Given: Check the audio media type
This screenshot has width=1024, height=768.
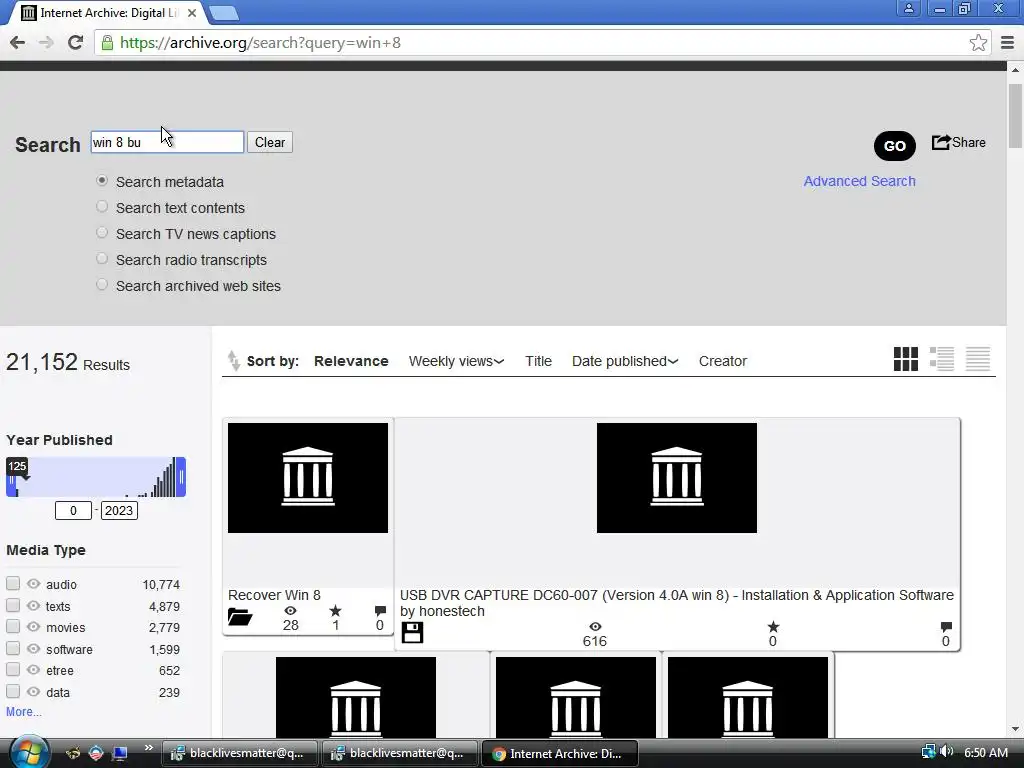Looking at the screenshot, I should 13,583.
